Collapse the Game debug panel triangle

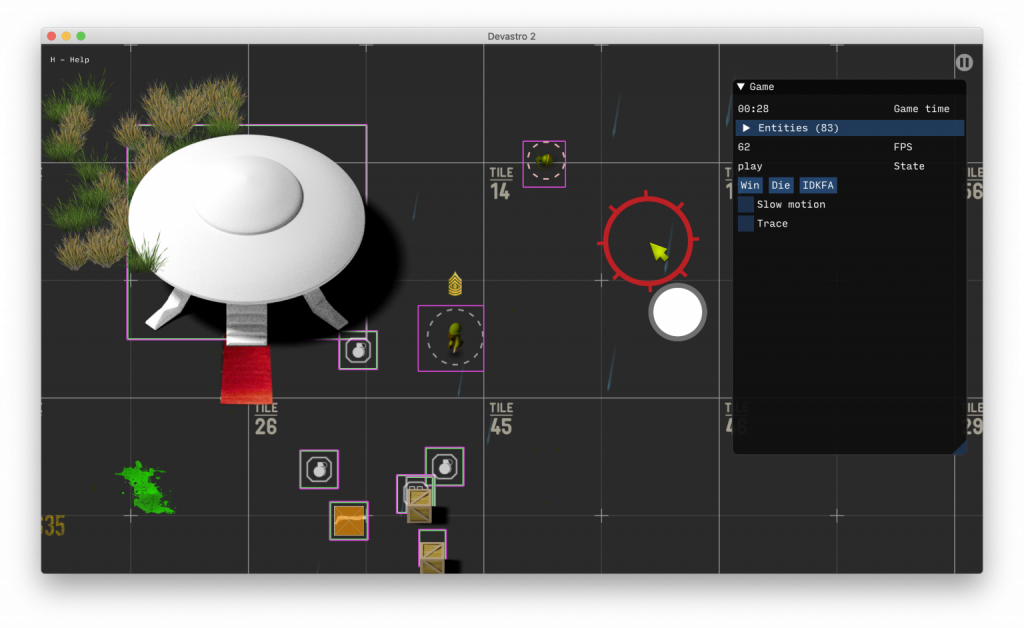pos(741,87)
